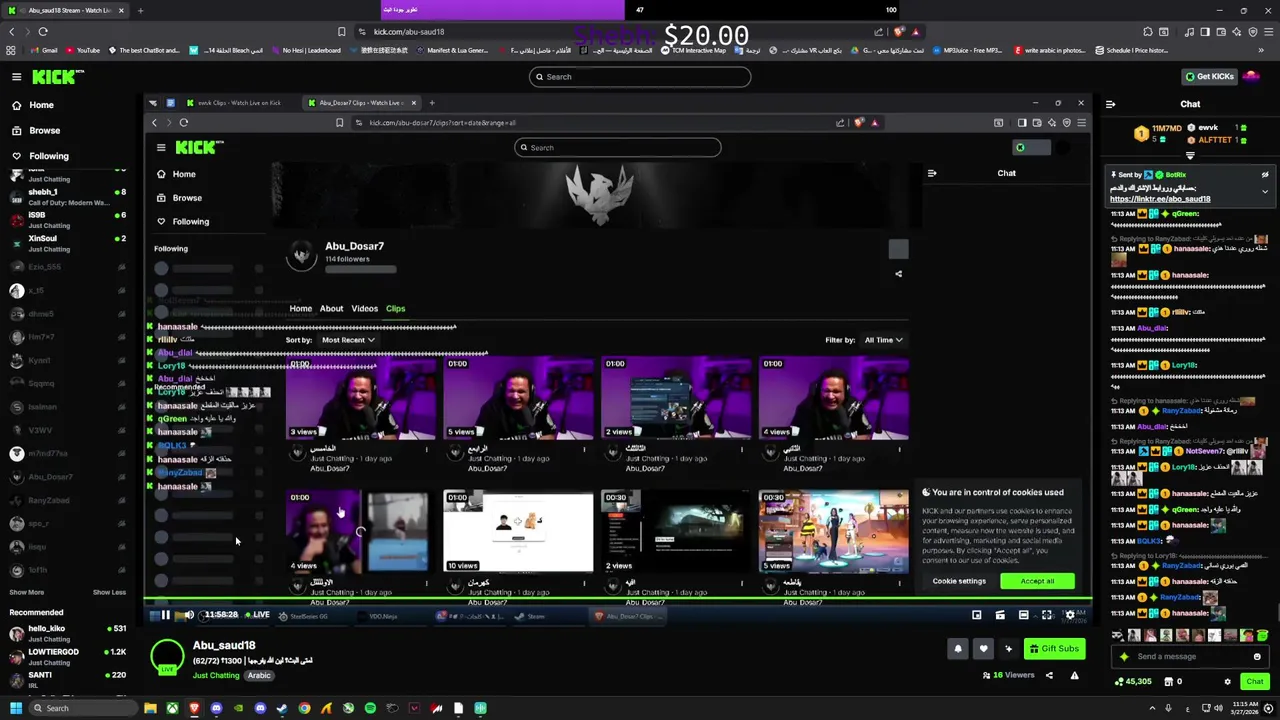Open the Home tab on Abu_Dosar7 page
Screen dimensions: 1280x720
pos(301,309)
